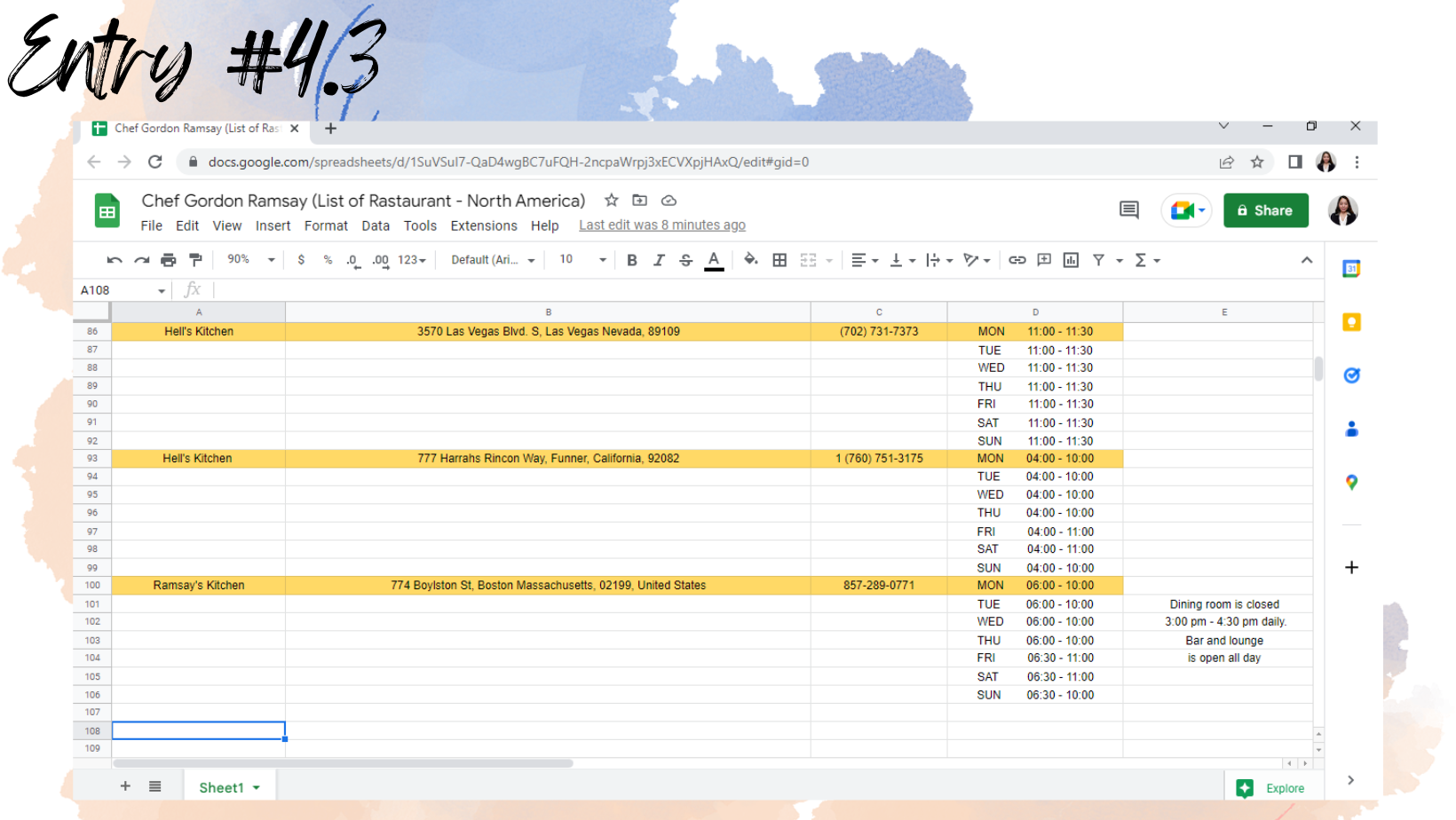Apply italic formatting
1456x820 pixels.
tap(659, 260)
